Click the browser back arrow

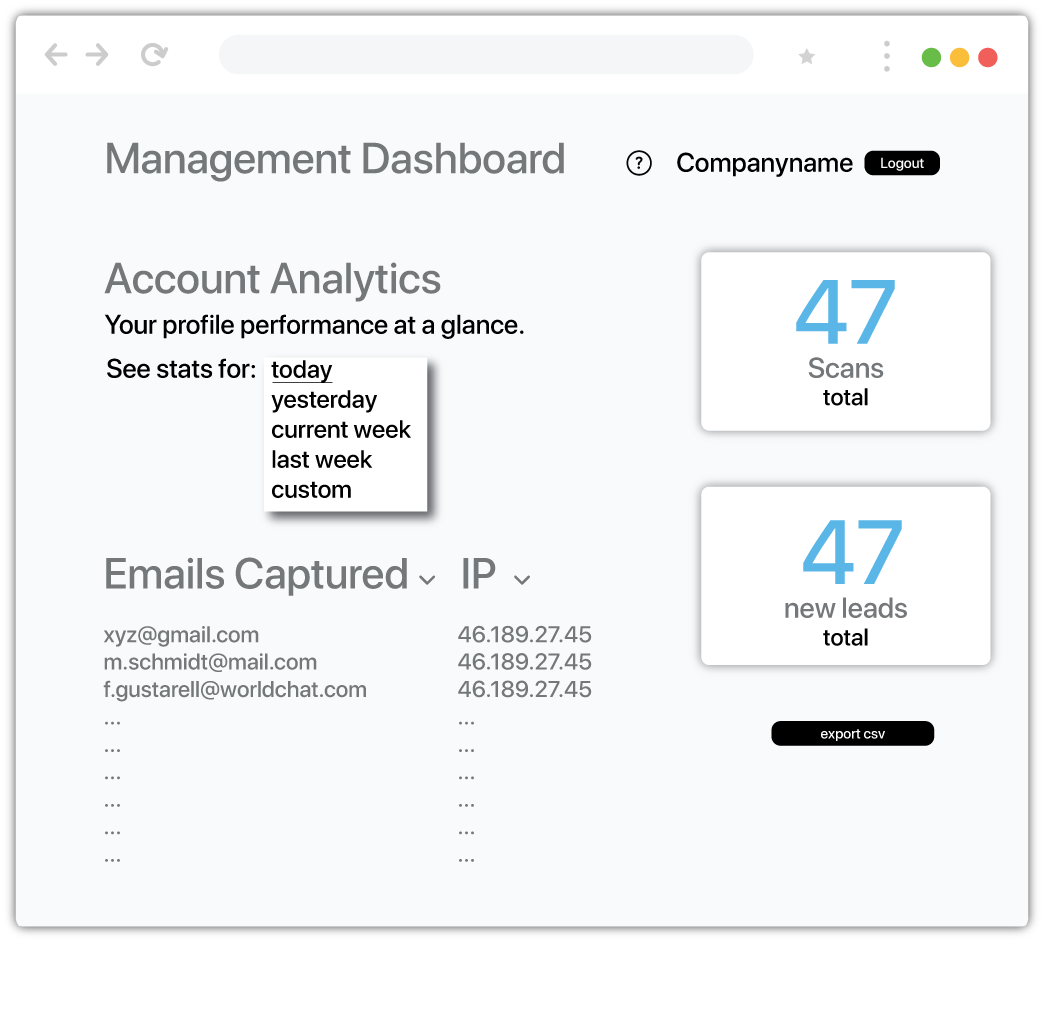[x=56, y=55]
